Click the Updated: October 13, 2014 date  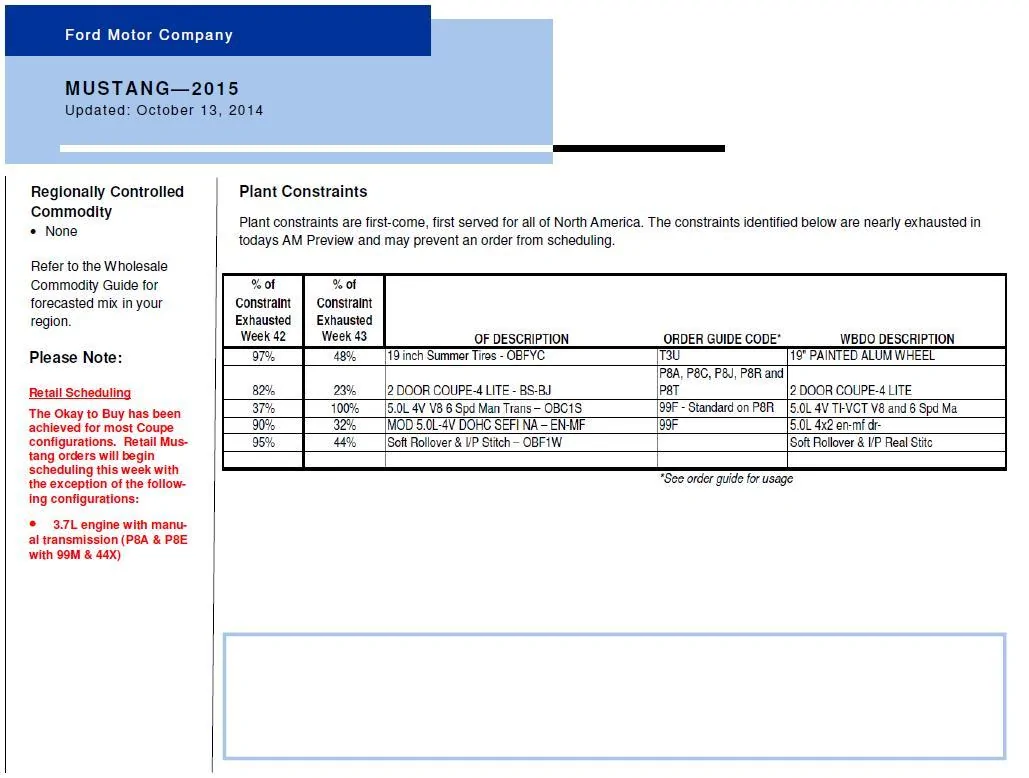tap(164, 110)
